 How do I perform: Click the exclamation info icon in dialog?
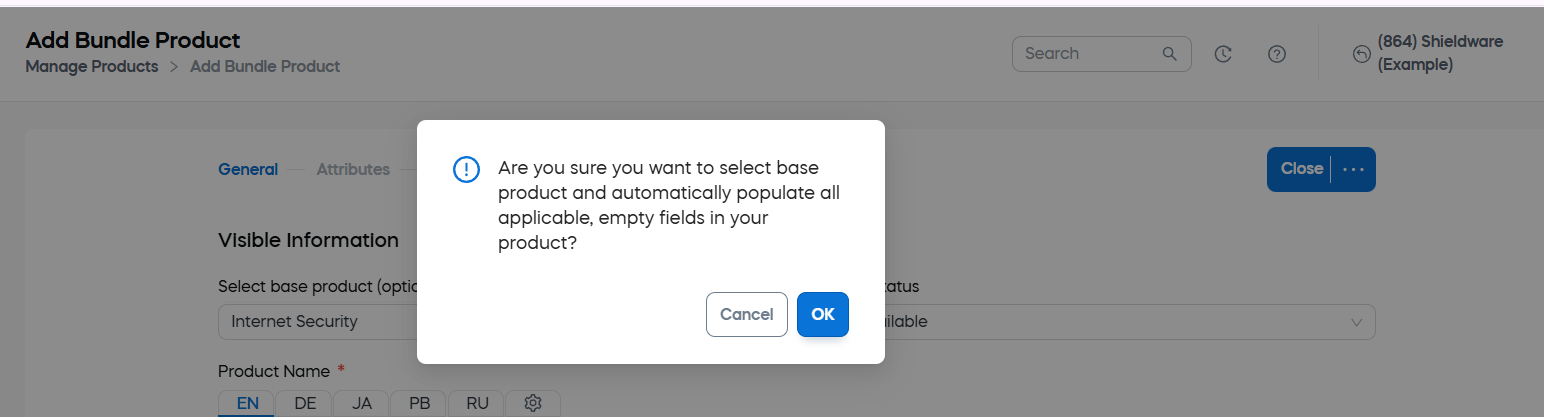pos(466,169)
